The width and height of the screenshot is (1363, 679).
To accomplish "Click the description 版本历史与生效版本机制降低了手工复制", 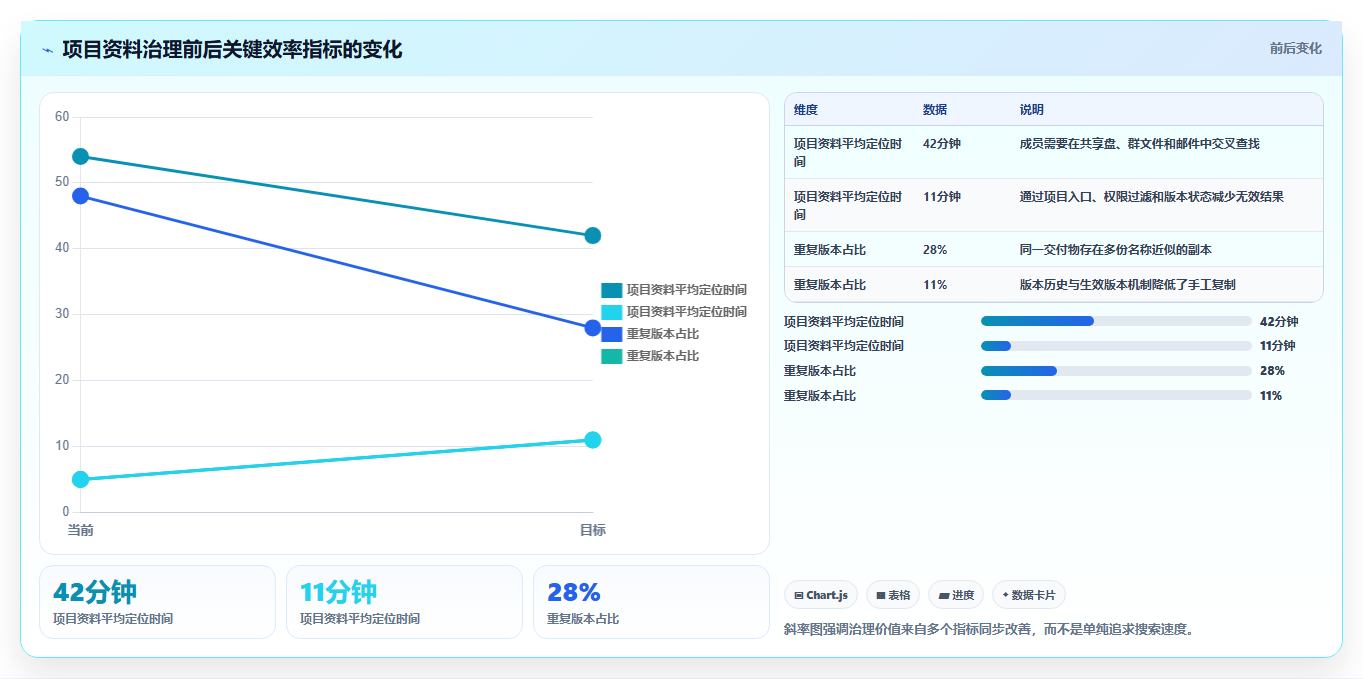I will pyautogui.click(x=1128, y=285).
